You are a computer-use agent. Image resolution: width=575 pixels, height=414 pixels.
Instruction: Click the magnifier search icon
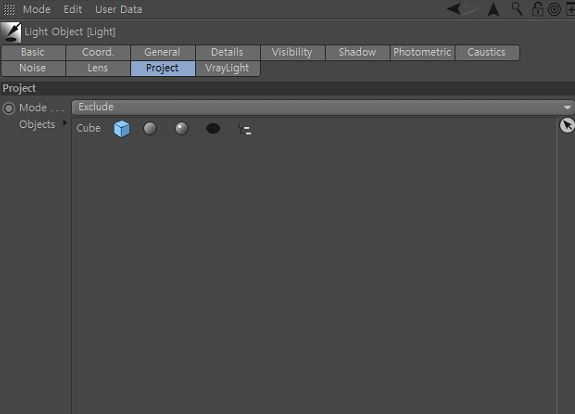pos(517,9)
